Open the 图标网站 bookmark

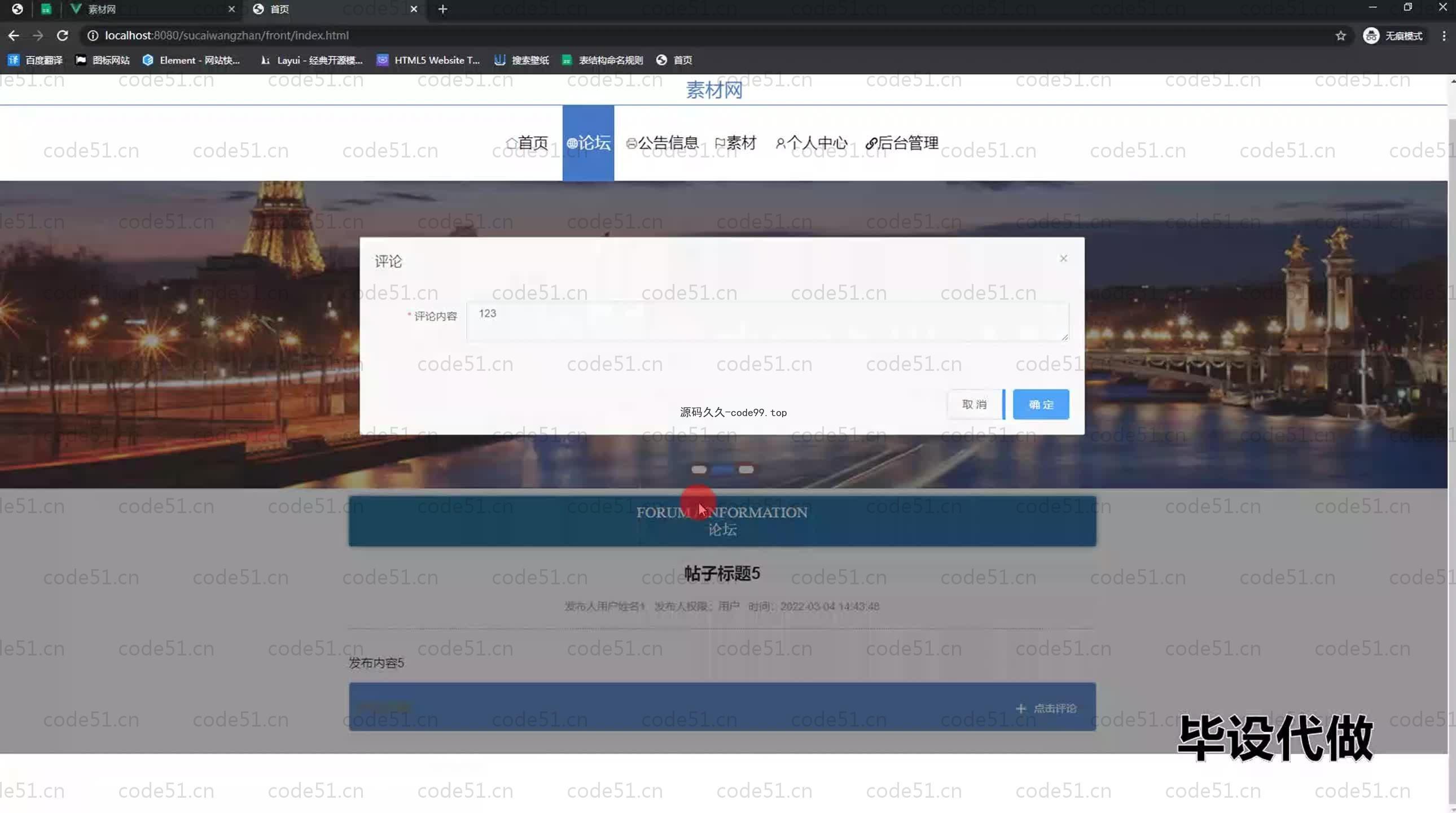click(102, 60)
